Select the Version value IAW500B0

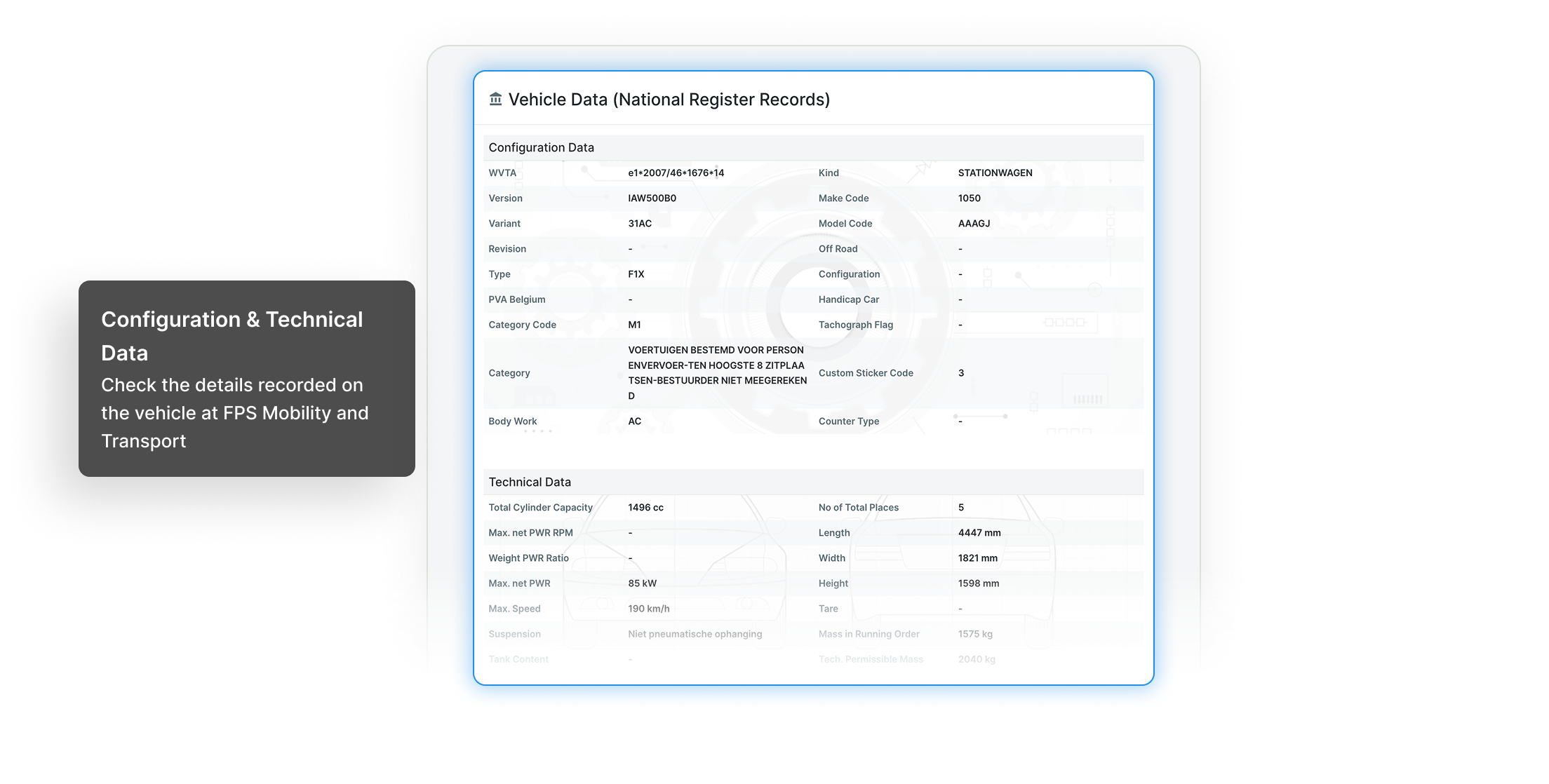tap(652, 198)
